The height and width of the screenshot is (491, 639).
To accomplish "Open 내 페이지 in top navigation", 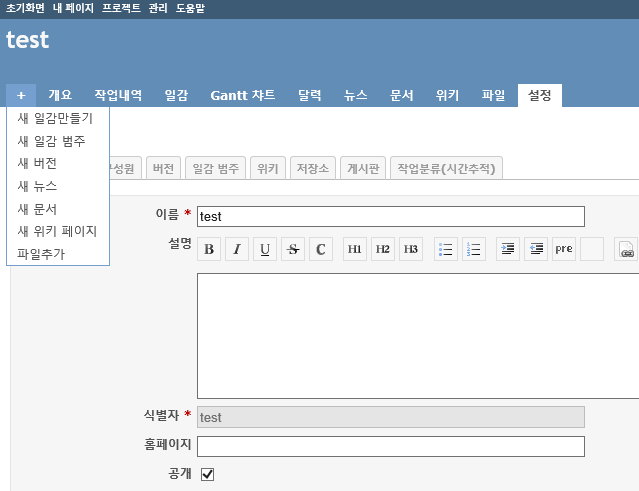I will coord(73,8).
